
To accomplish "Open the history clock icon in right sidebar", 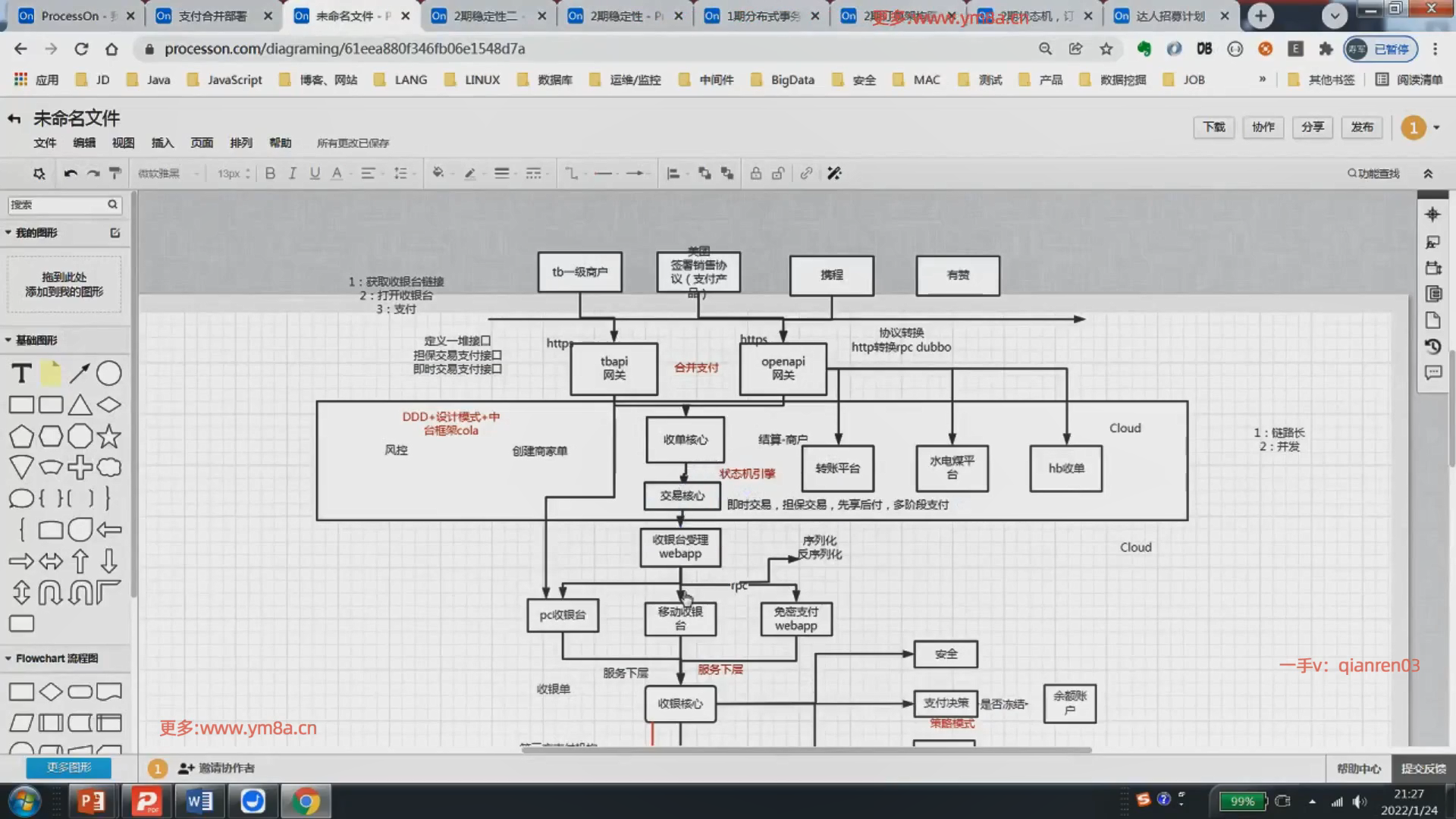I will click(1432, 347).
